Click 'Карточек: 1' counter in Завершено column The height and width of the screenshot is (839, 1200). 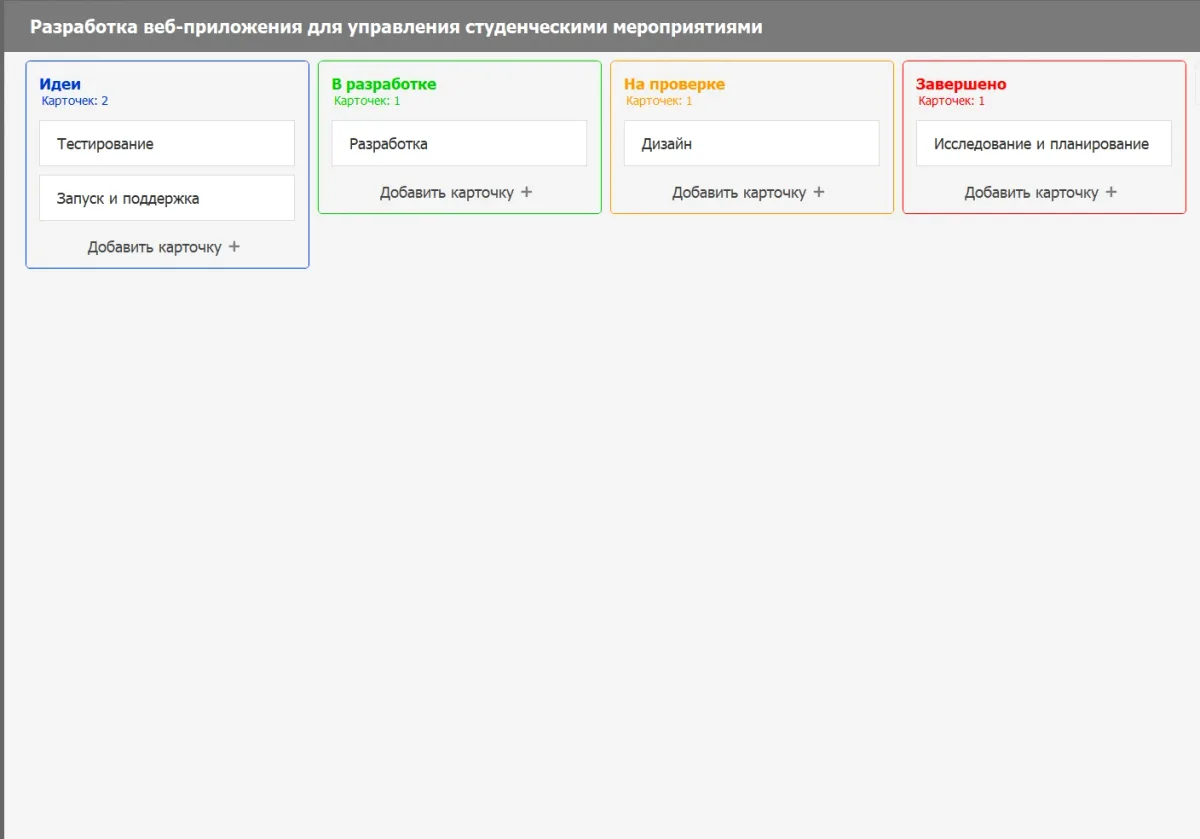click(951, 101)
